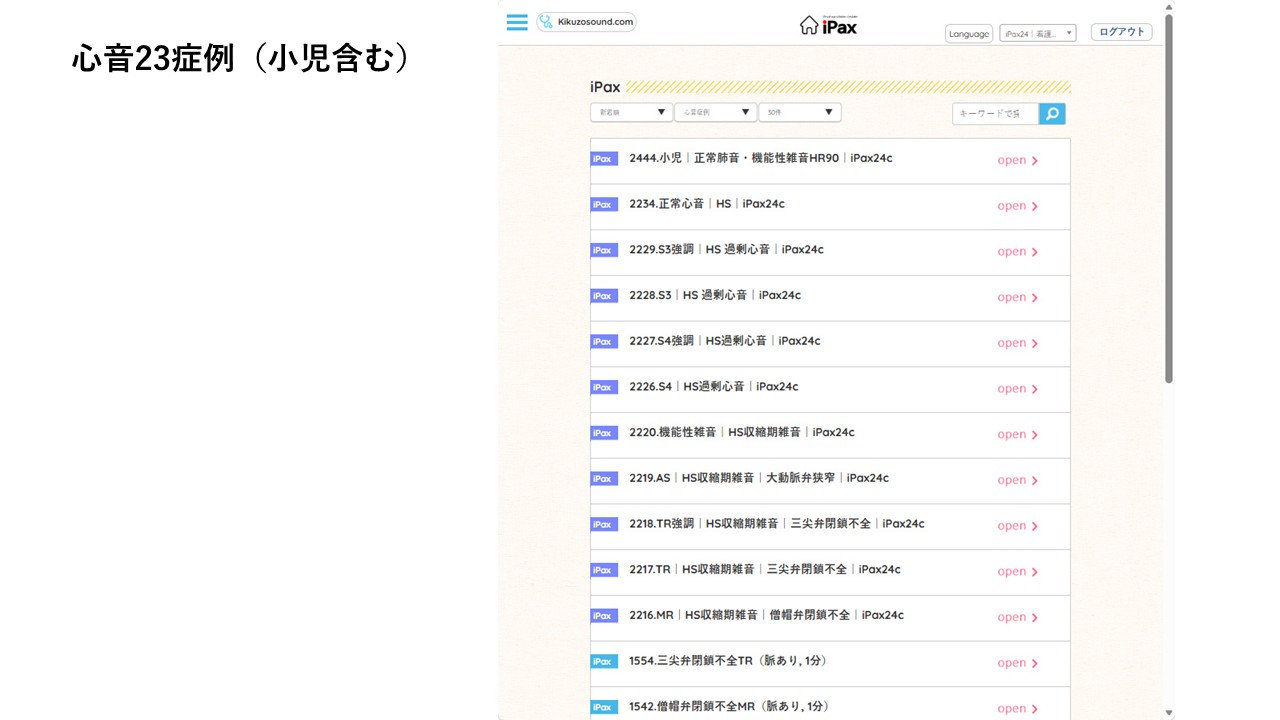This screenshot has width=1280, height=720.
Task: Click the iPax badge beside 1554.三尖弁閉鎖不全TR
Action: click(603, 662)
